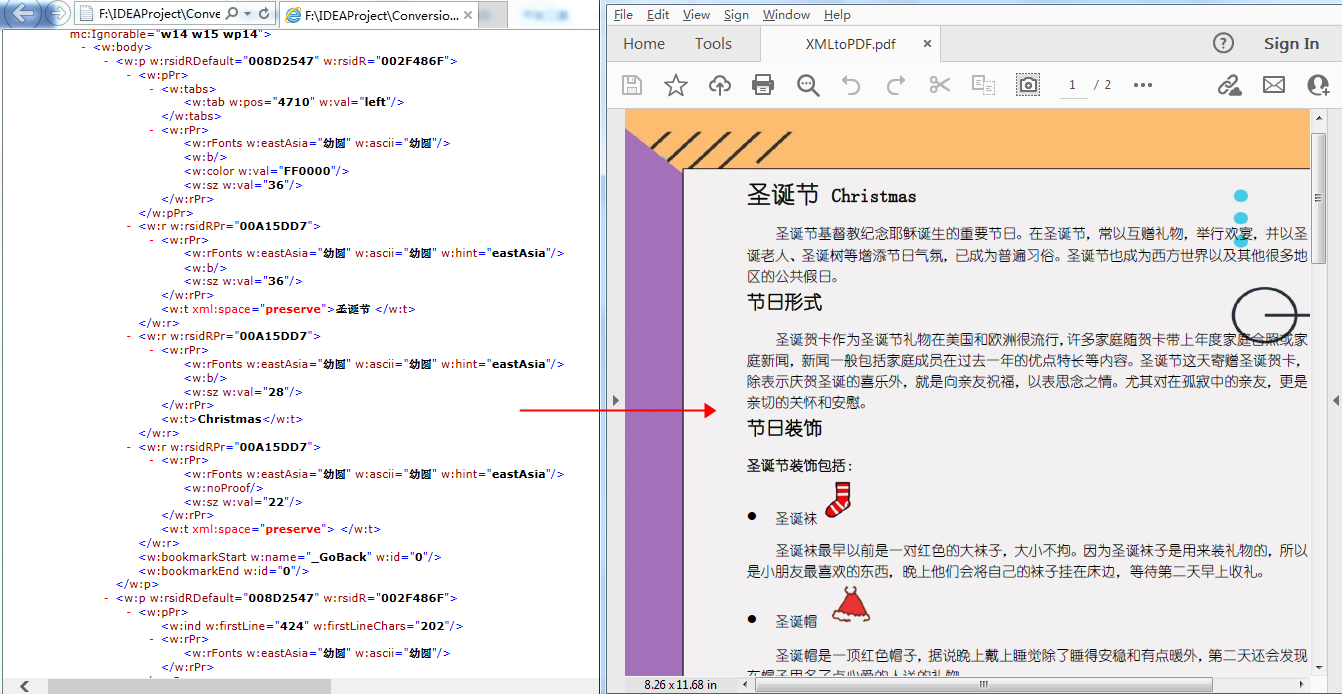Email the PDF using the envelope icon

point(1273,85)
